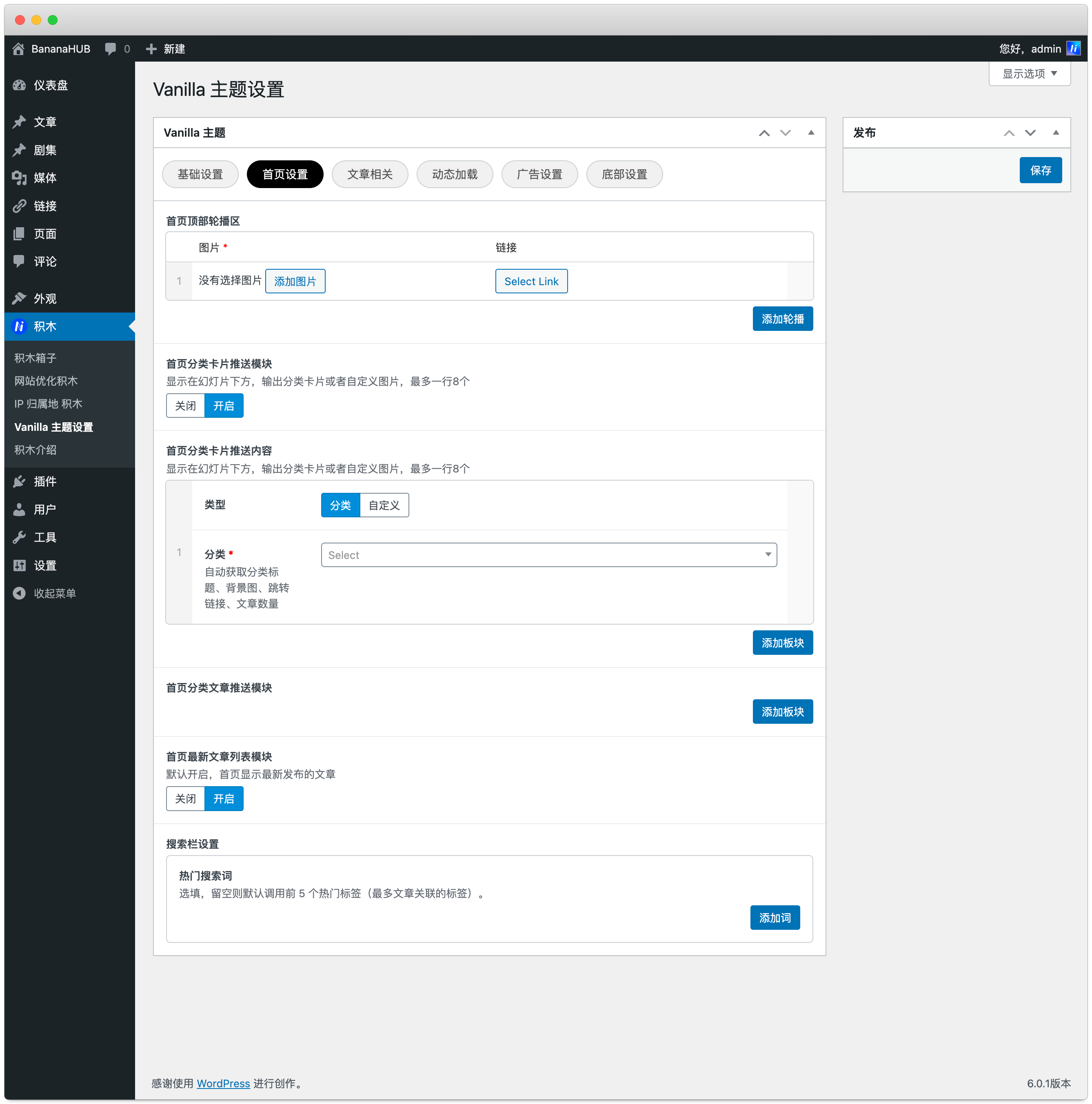Add a block under 首页分类卡片推送内容
The height and width of the screenshot is (1104, 1092).
point(783,643)
